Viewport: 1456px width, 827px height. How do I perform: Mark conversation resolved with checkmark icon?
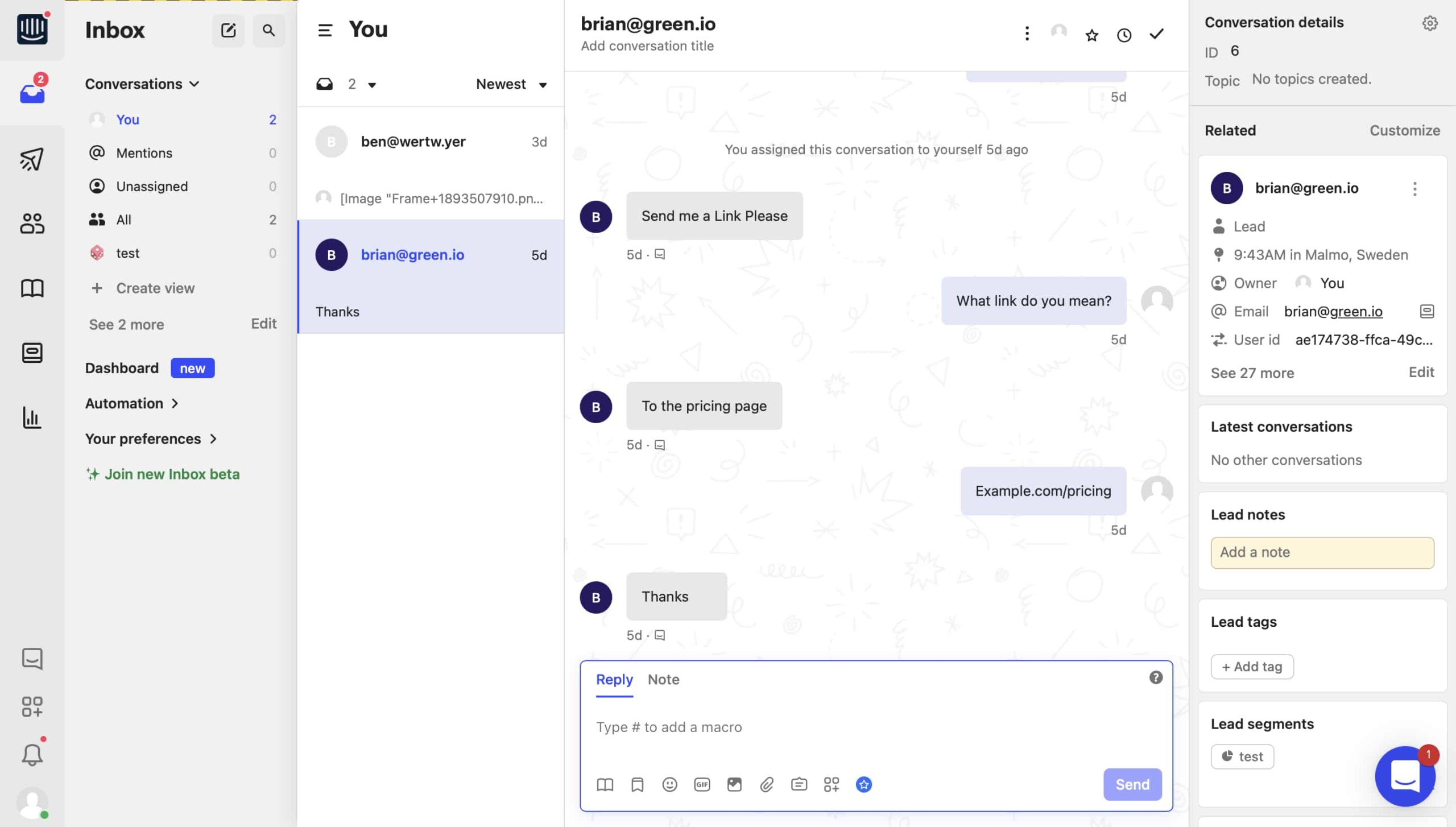click(1157, 33)
